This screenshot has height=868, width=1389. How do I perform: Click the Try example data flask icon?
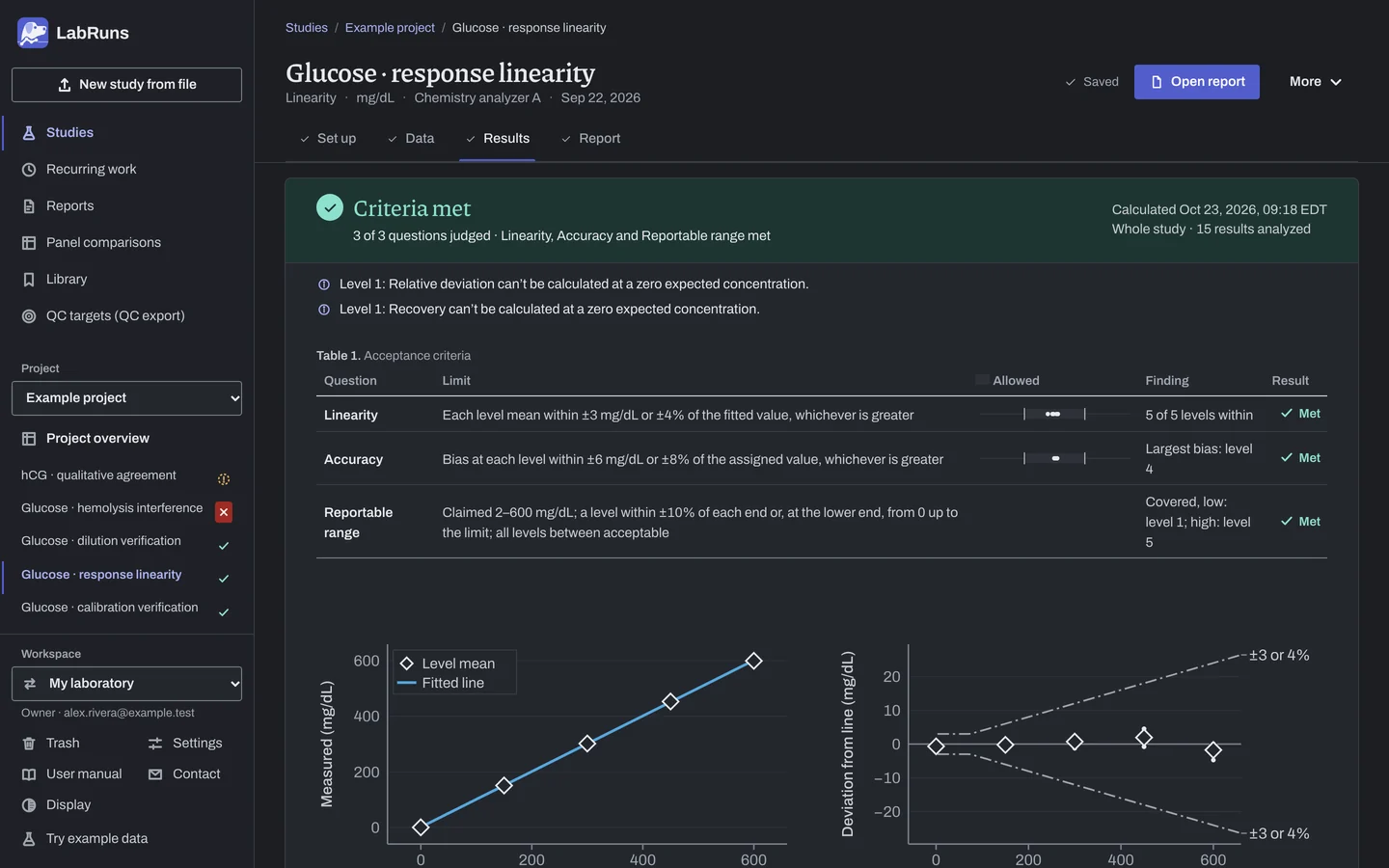(x=29, y=839)
